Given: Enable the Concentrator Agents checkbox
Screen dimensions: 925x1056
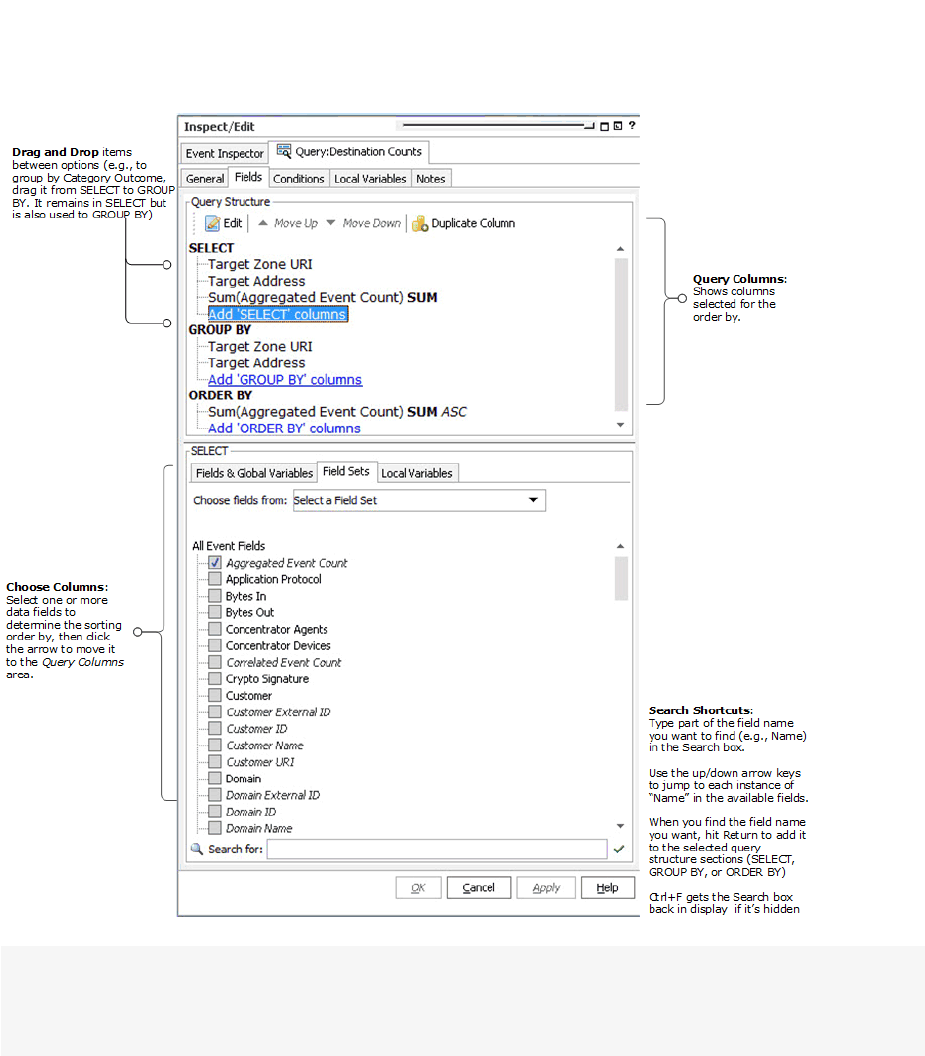Looking at the screenshot, I should point(215,629).
